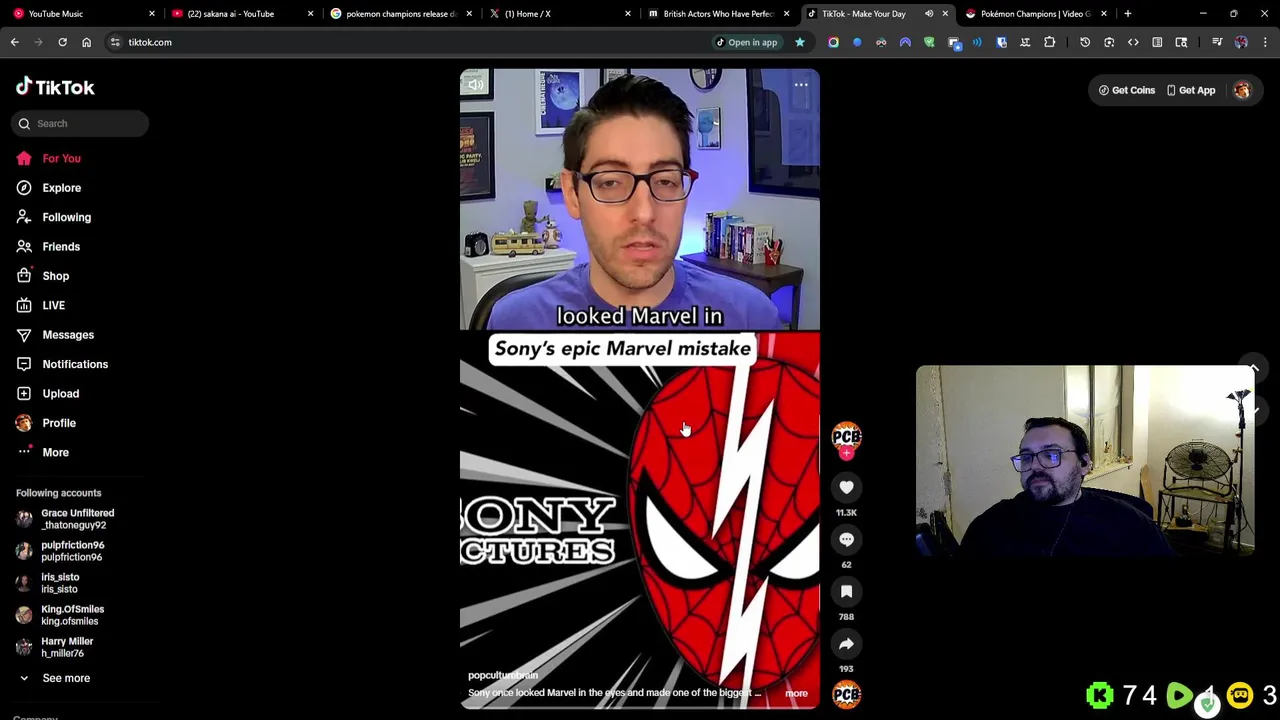Image resolution: width=1280 pixels, height=720 pixels.
Task: Click the browser home button
Action: 86,42
